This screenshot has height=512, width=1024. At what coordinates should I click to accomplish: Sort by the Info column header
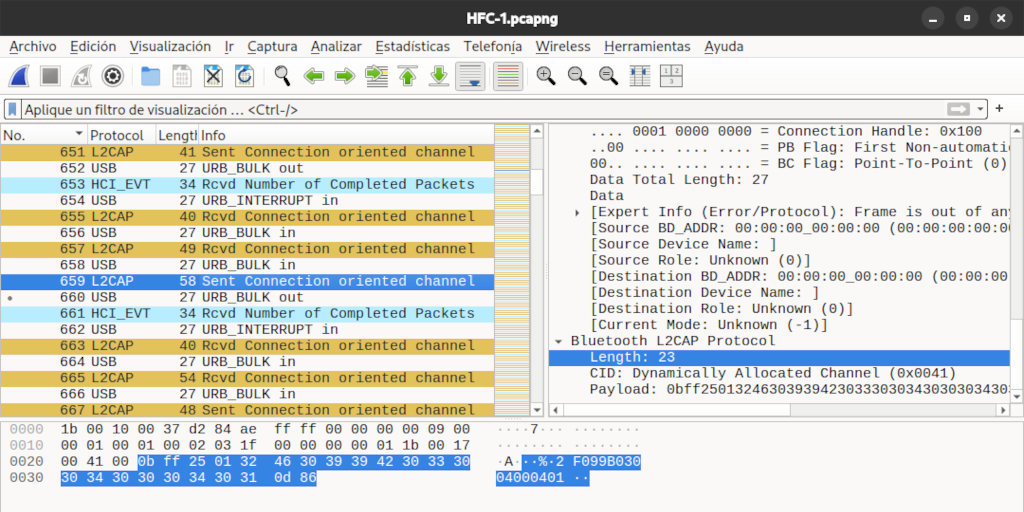tap(346, 135)
